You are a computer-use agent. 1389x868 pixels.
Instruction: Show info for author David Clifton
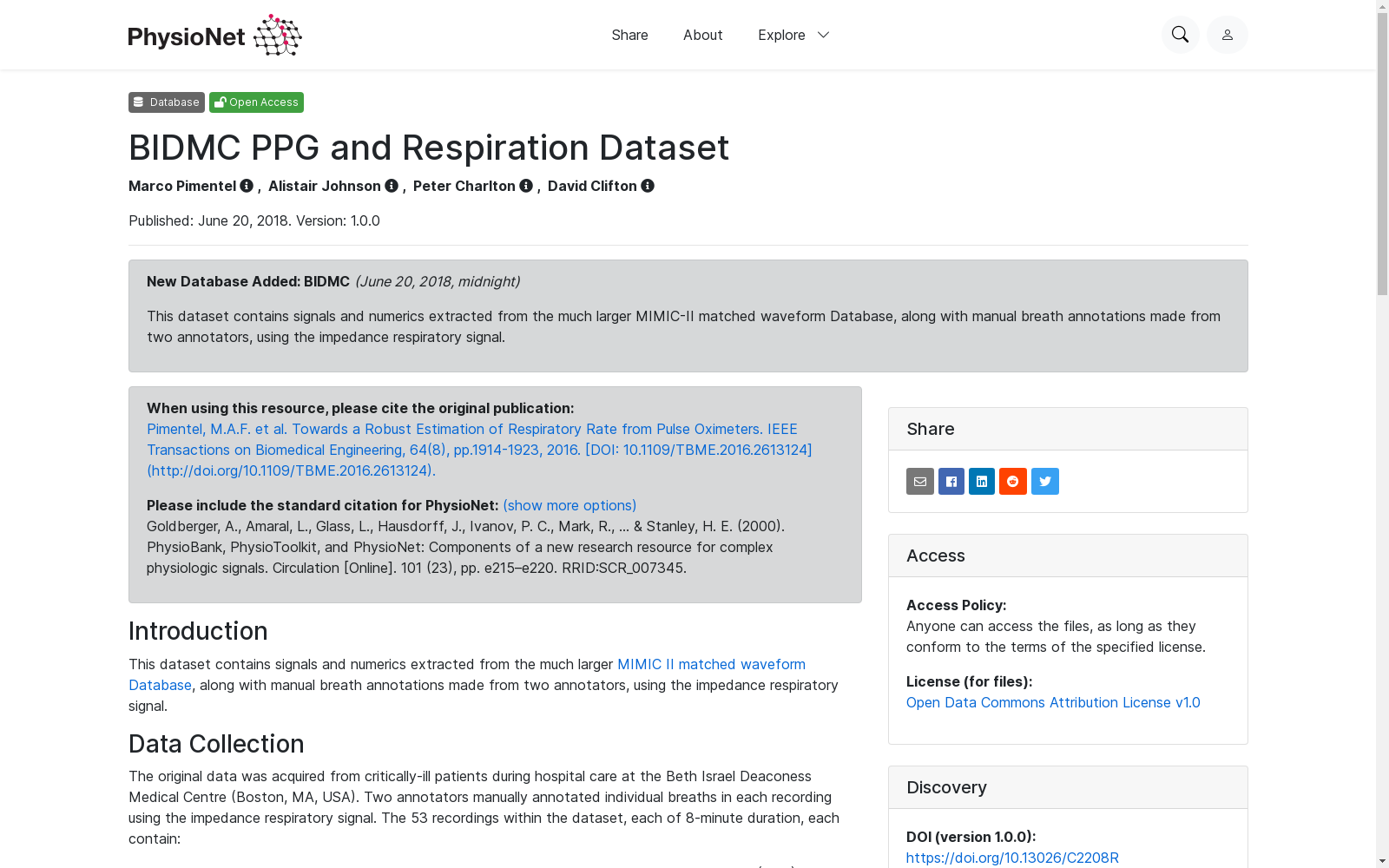tap(648, 186)
